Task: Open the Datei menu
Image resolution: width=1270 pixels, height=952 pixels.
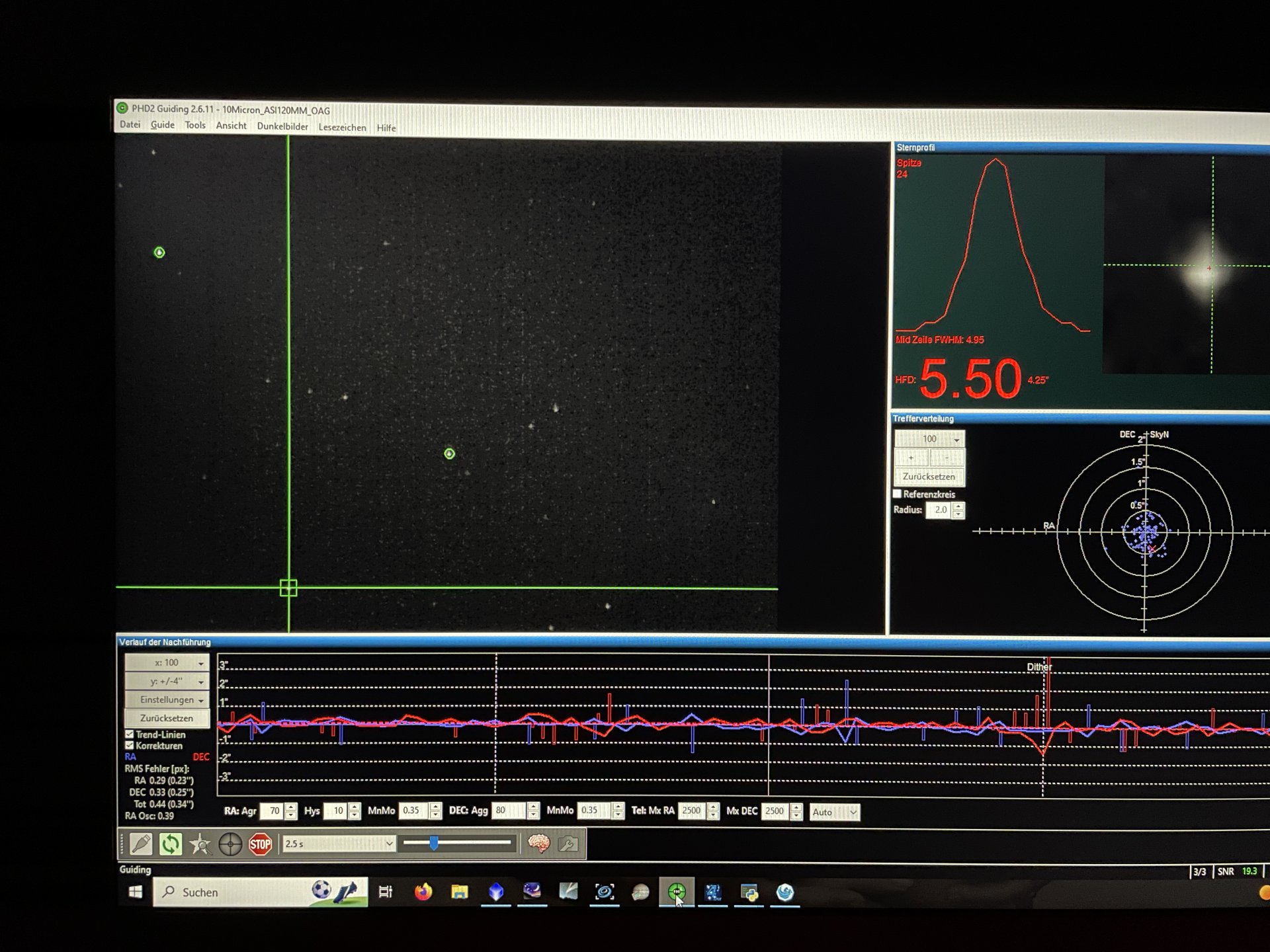Action: (130, 124)
